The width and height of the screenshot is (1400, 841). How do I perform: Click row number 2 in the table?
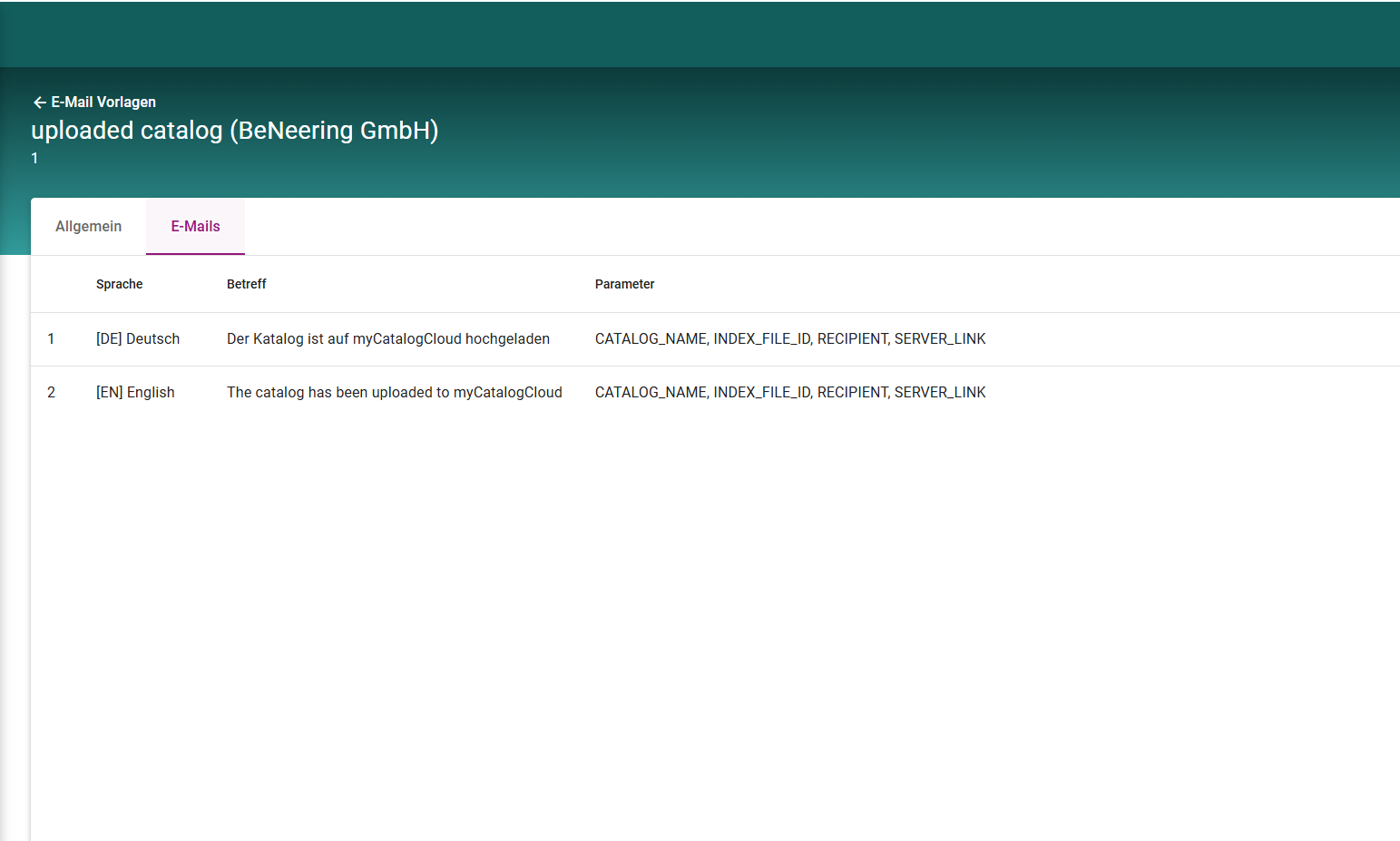[51, 393]
